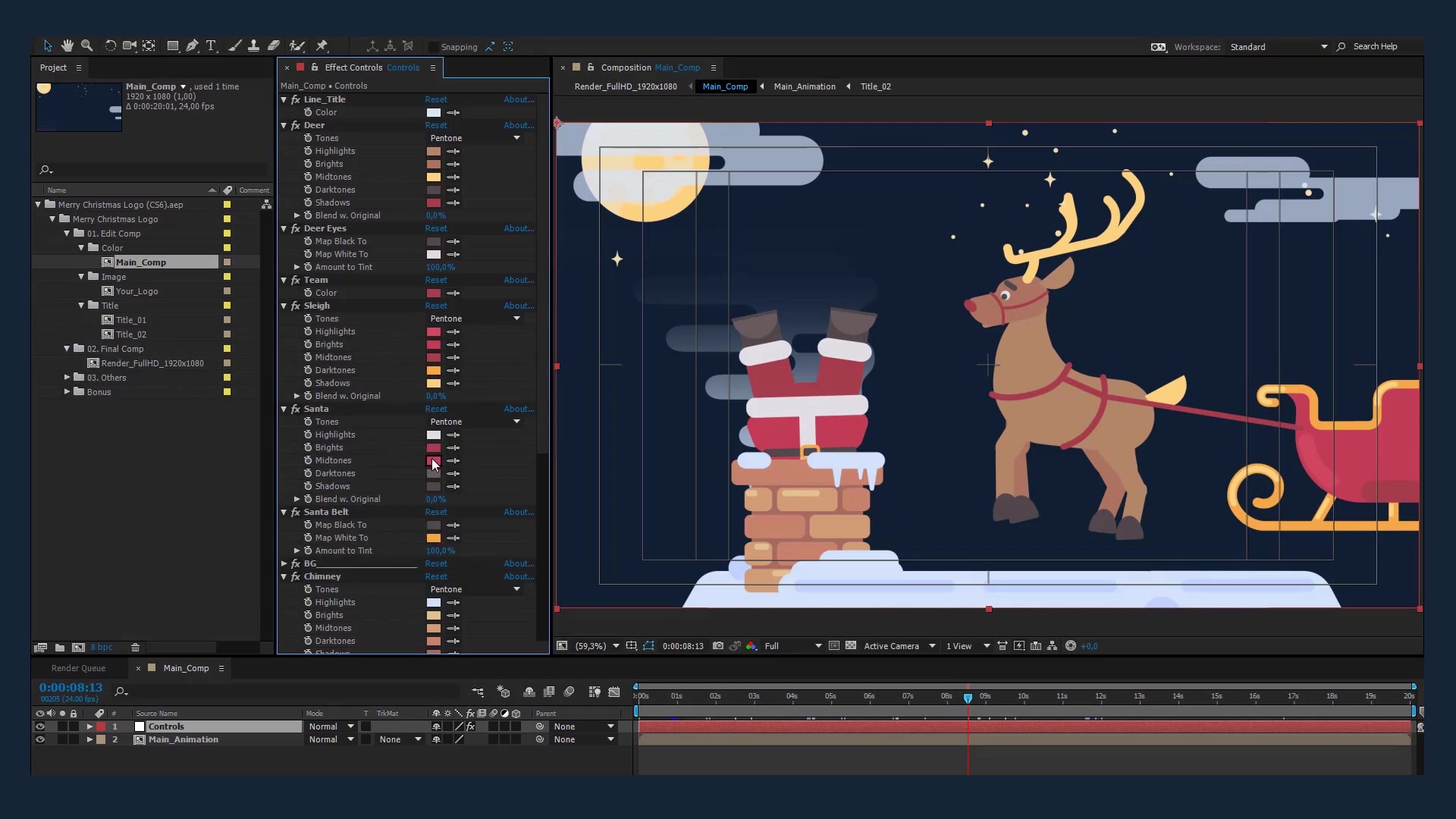Open the Project panel menu

point(78,67)
